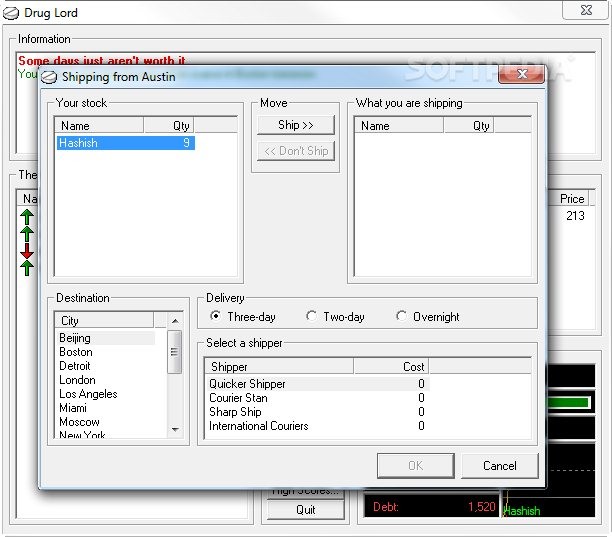Screen dimensions: 612x537
Task: Select Hashish row in Your stock
Action: click(x=125, y=143)
